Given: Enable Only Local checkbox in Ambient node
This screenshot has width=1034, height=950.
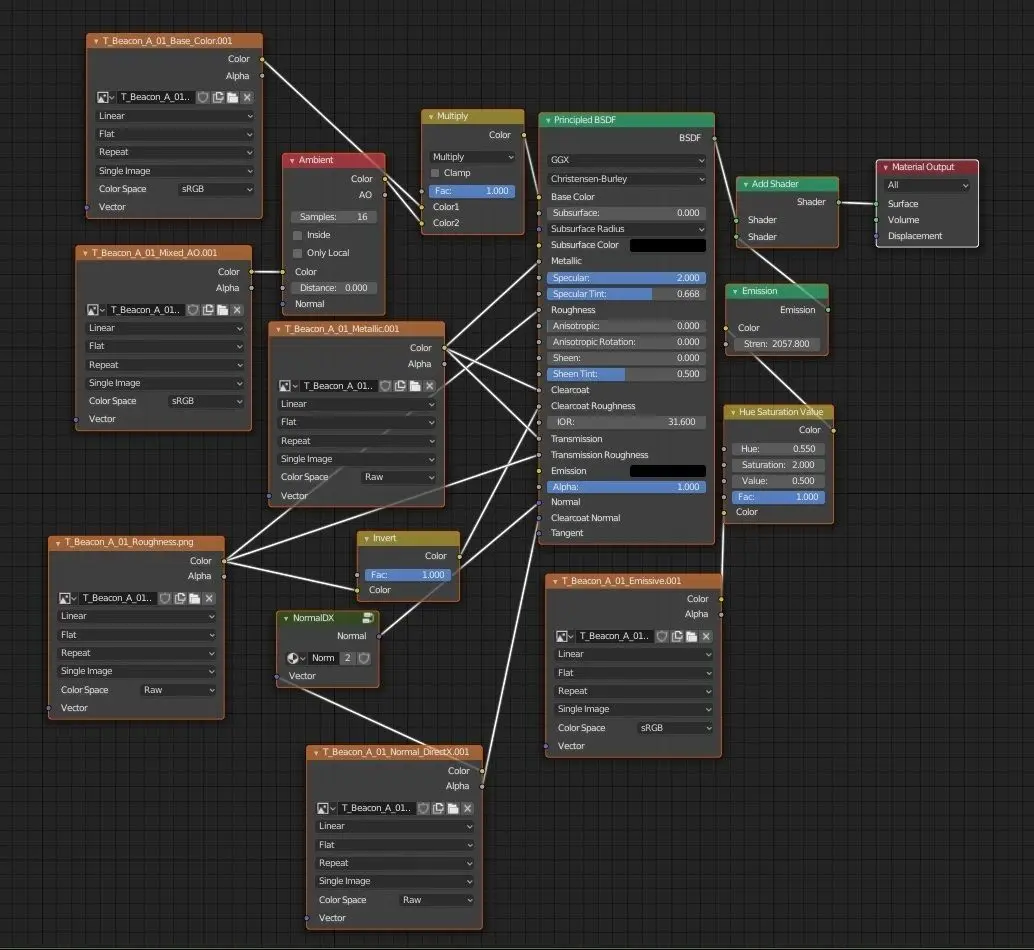Looking at the screenshot, I should coord(297,253).
